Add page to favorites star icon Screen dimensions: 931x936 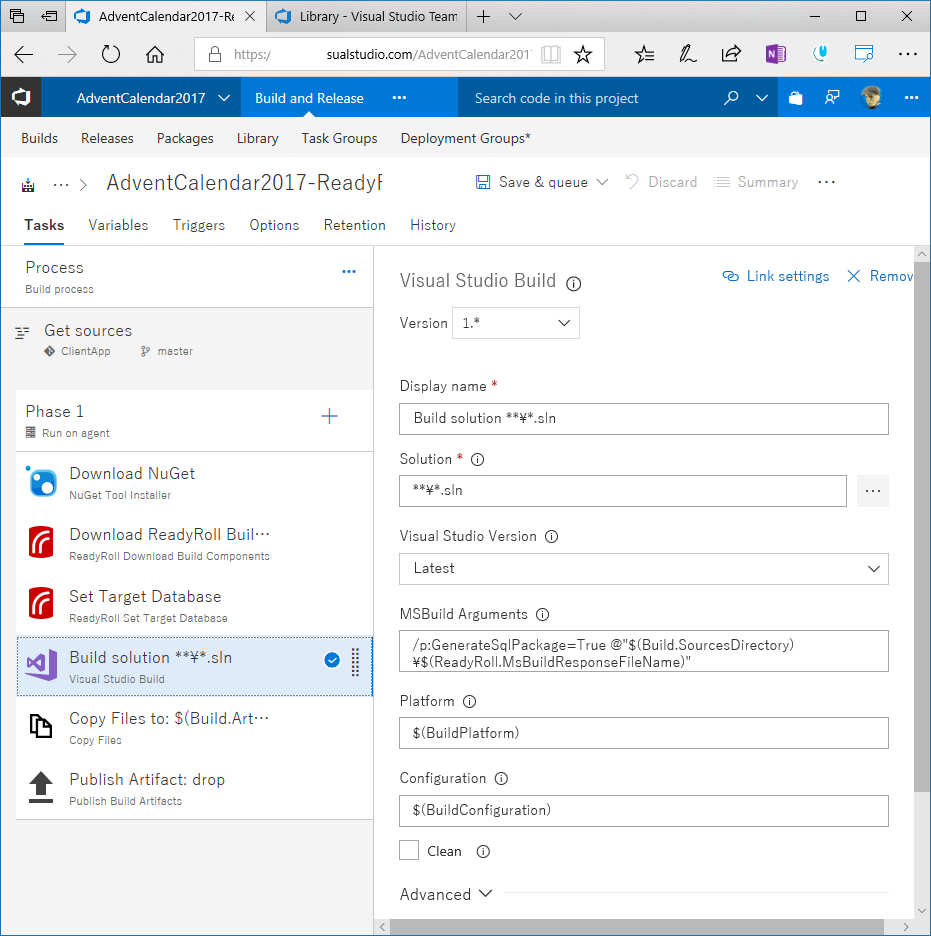coord(582,55)
